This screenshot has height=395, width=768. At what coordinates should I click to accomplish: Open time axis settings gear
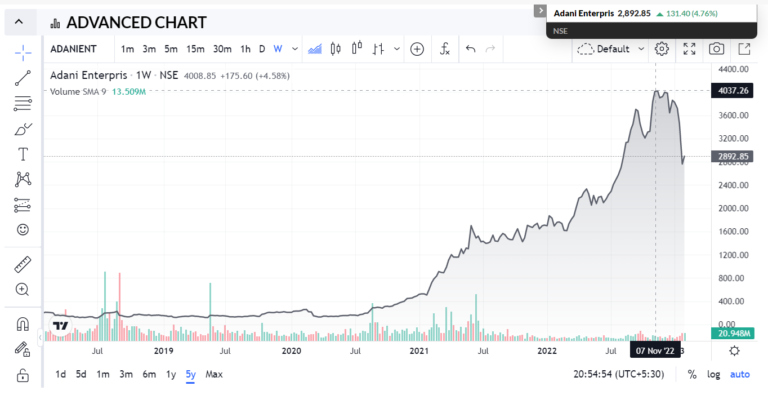[734, 351]
